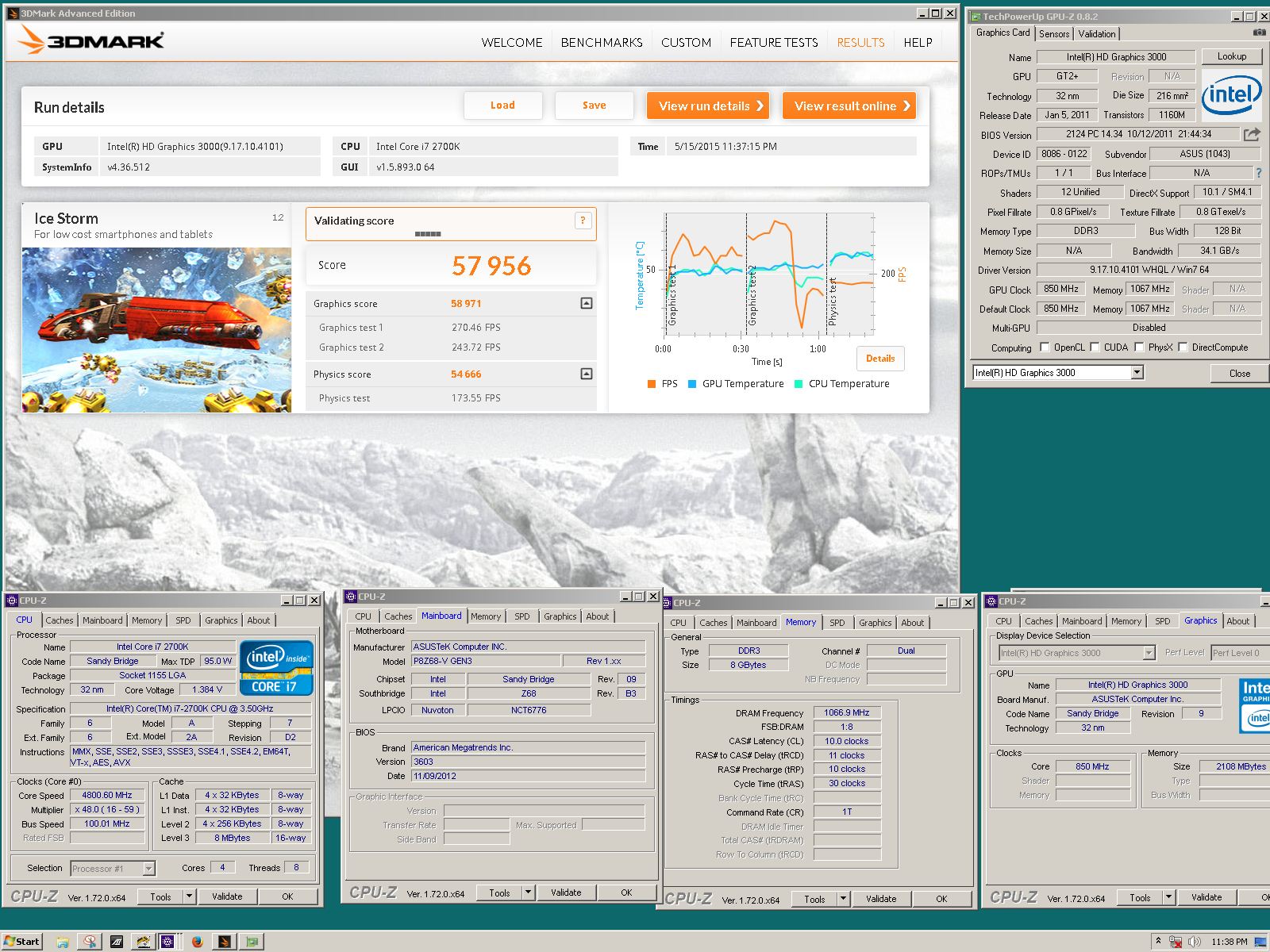Image resolution: width=1270 pixels, height=952 pixels.
Task: Click the Intel logo in GPU-Z
Action: pyautogui.click(x=1231, y=94)
